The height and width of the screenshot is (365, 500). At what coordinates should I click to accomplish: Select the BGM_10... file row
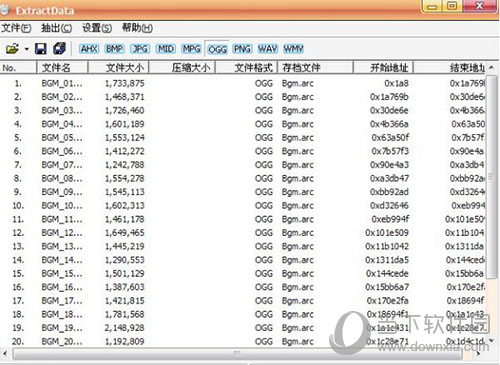click(x=243, y=206)
